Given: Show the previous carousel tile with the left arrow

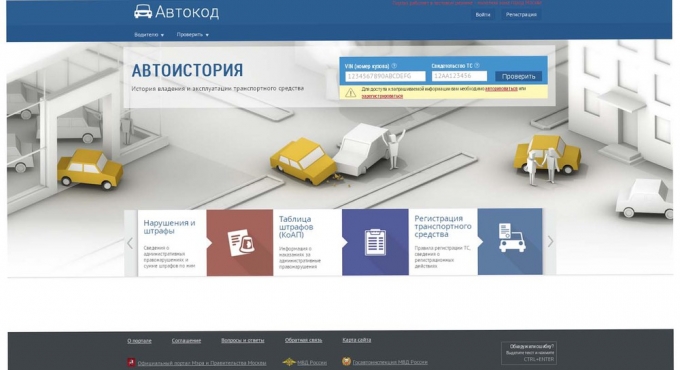Looking at the screenshot, I should (x=130, y=243).
